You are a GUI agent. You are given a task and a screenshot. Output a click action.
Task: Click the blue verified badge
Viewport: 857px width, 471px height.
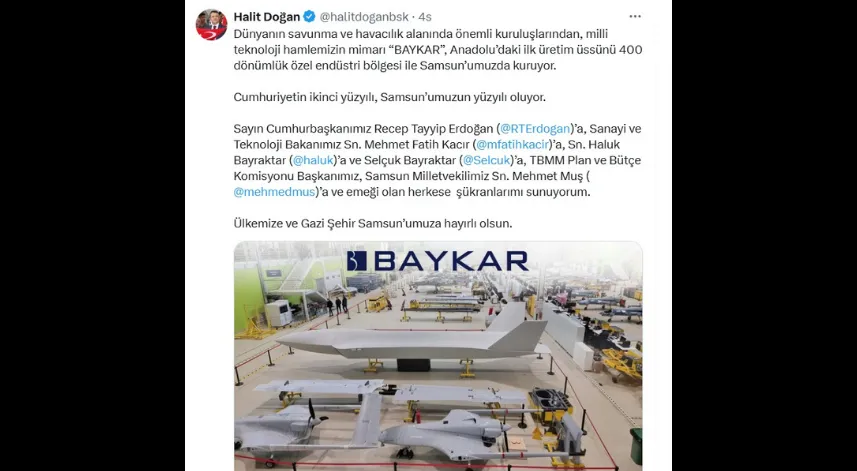[x=309, y=17]
